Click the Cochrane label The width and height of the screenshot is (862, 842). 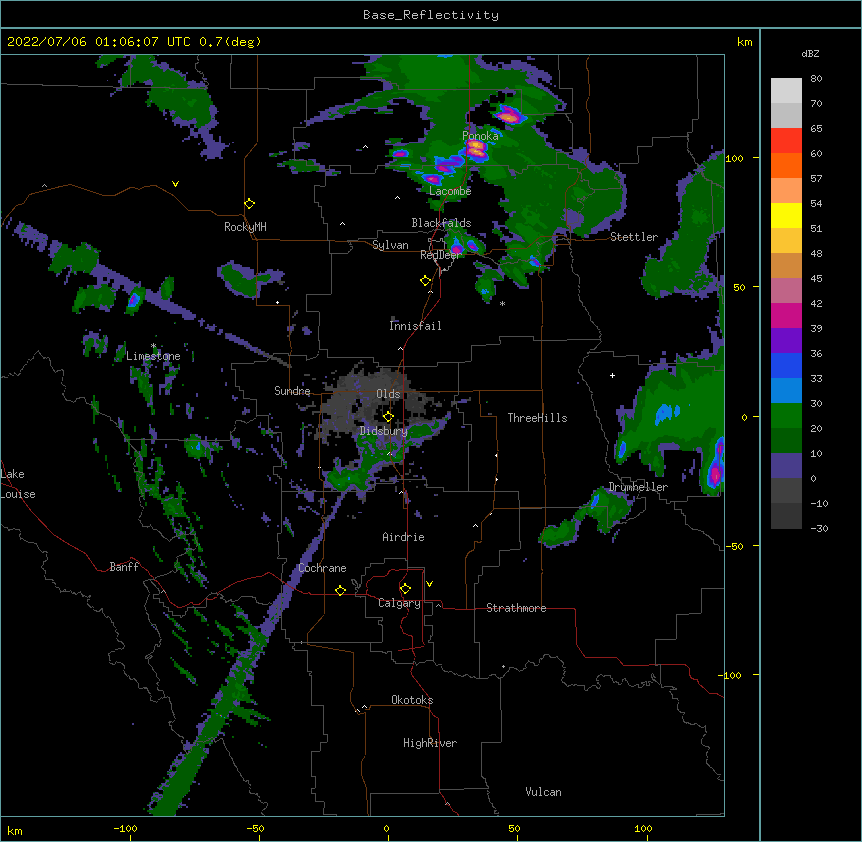322,568
